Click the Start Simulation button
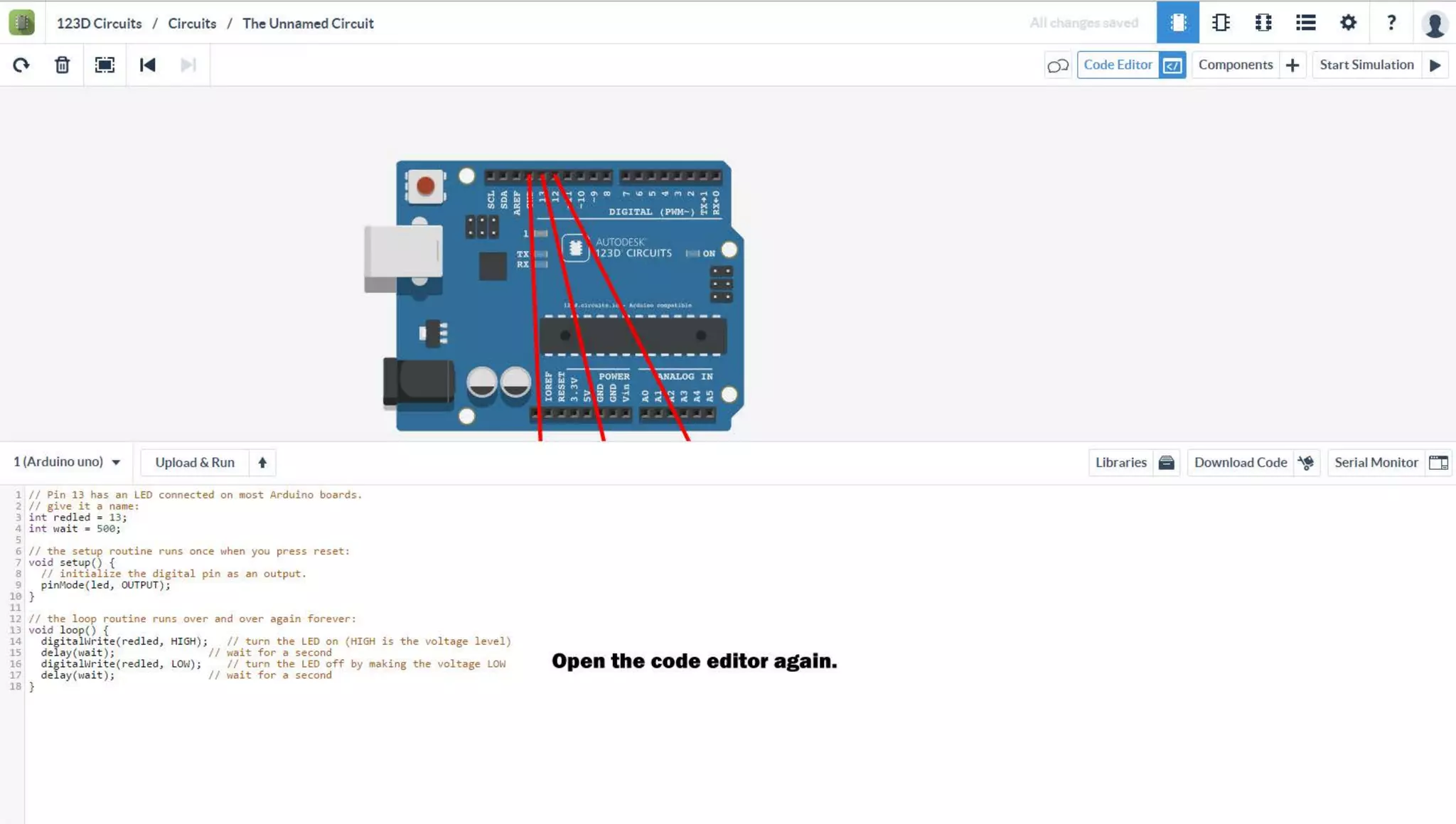Image resolution: width=1456 pixels, height=824 pixels. 1379,65
